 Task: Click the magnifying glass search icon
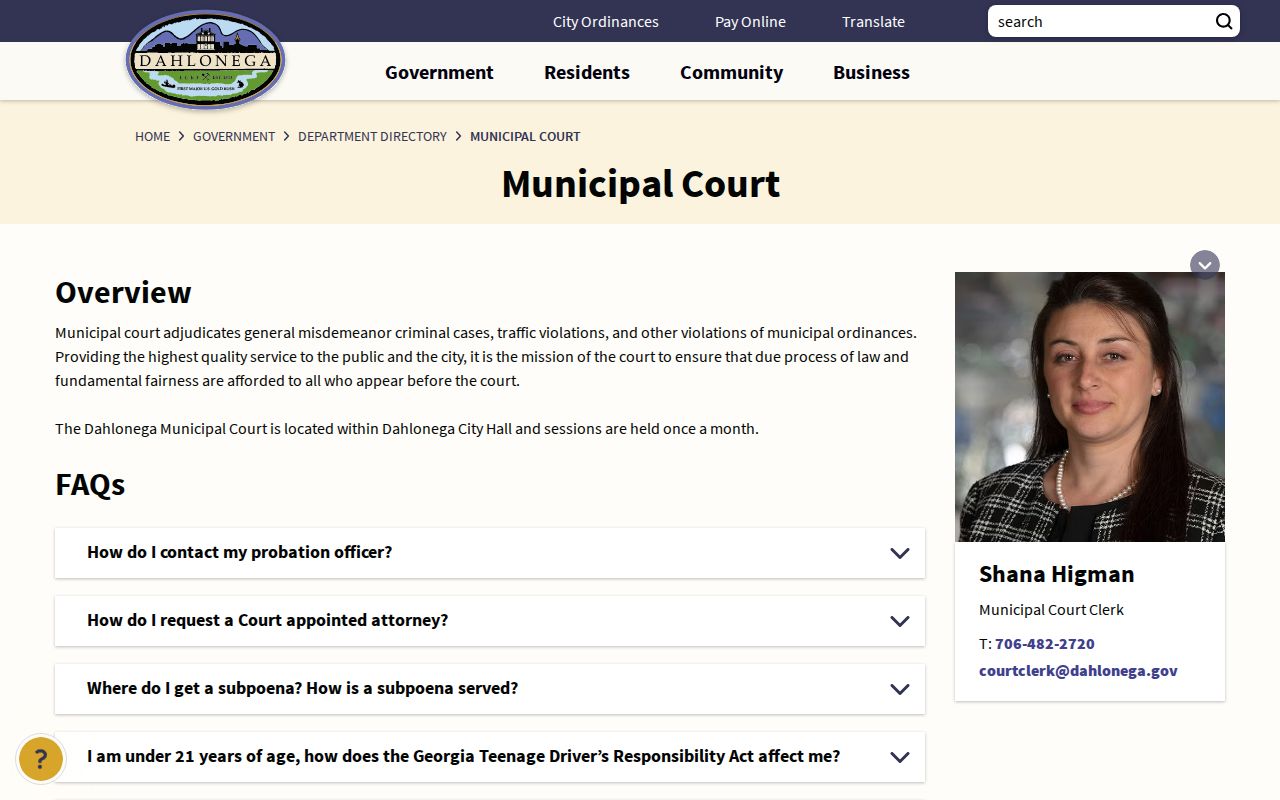click(x=1224, y=21)
